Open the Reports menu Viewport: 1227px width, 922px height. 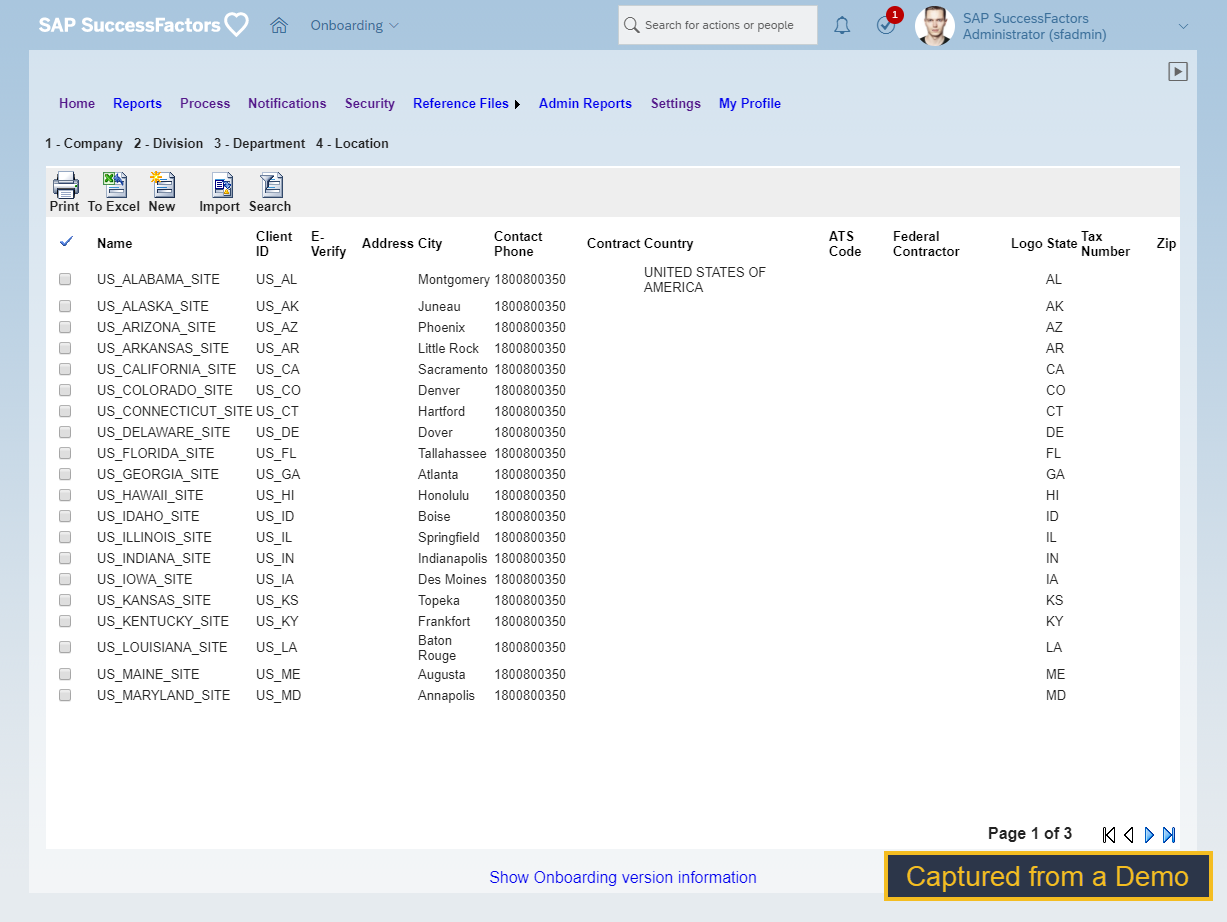click(x=137, y=103)
